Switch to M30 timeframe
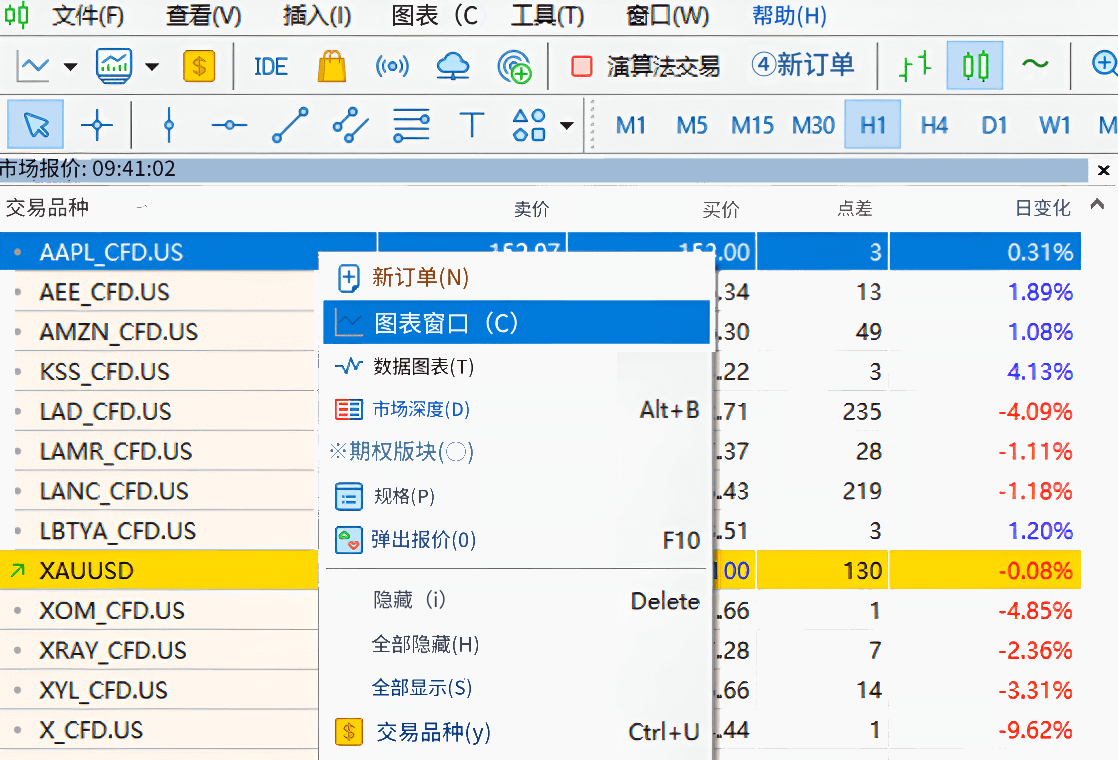 click(813, 125)
